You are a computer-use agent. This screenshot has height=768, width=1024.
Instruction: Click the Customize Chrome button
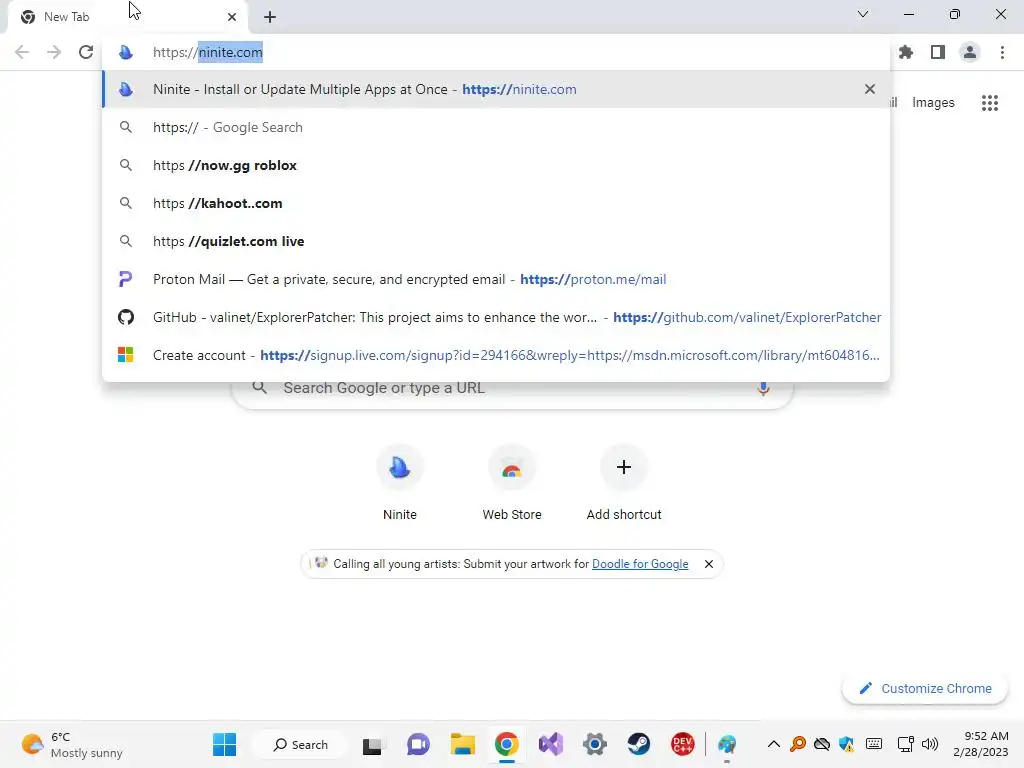[925, 688]
